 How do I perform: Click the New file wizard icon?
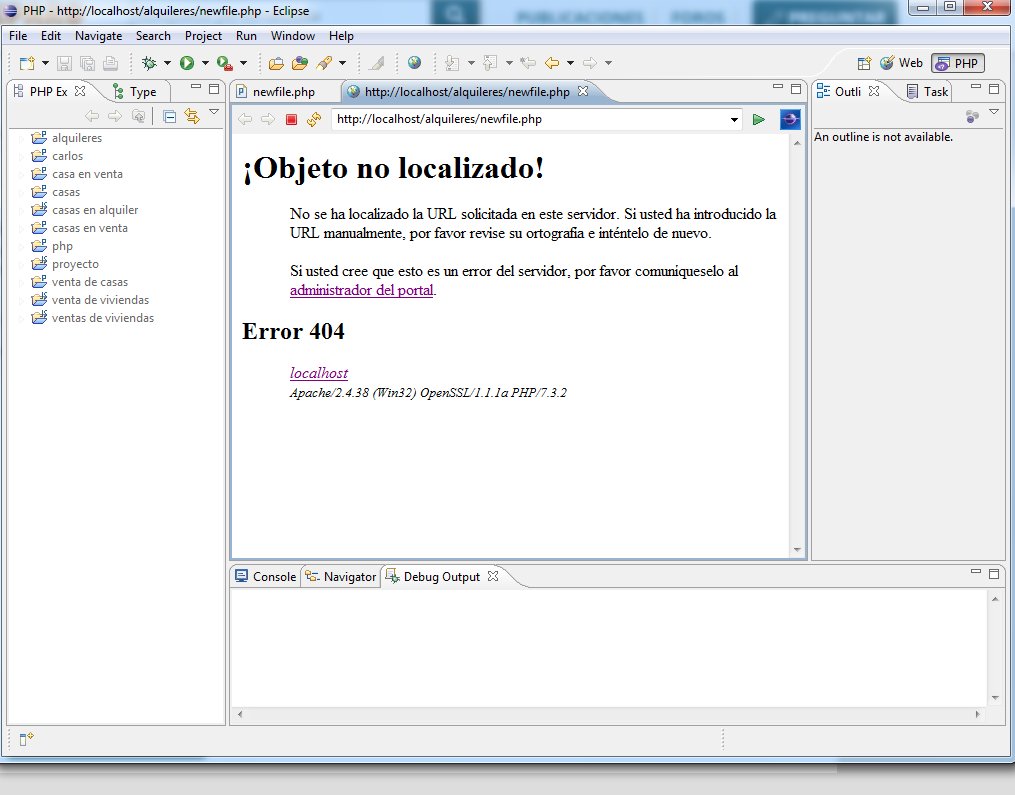(27, 63)
